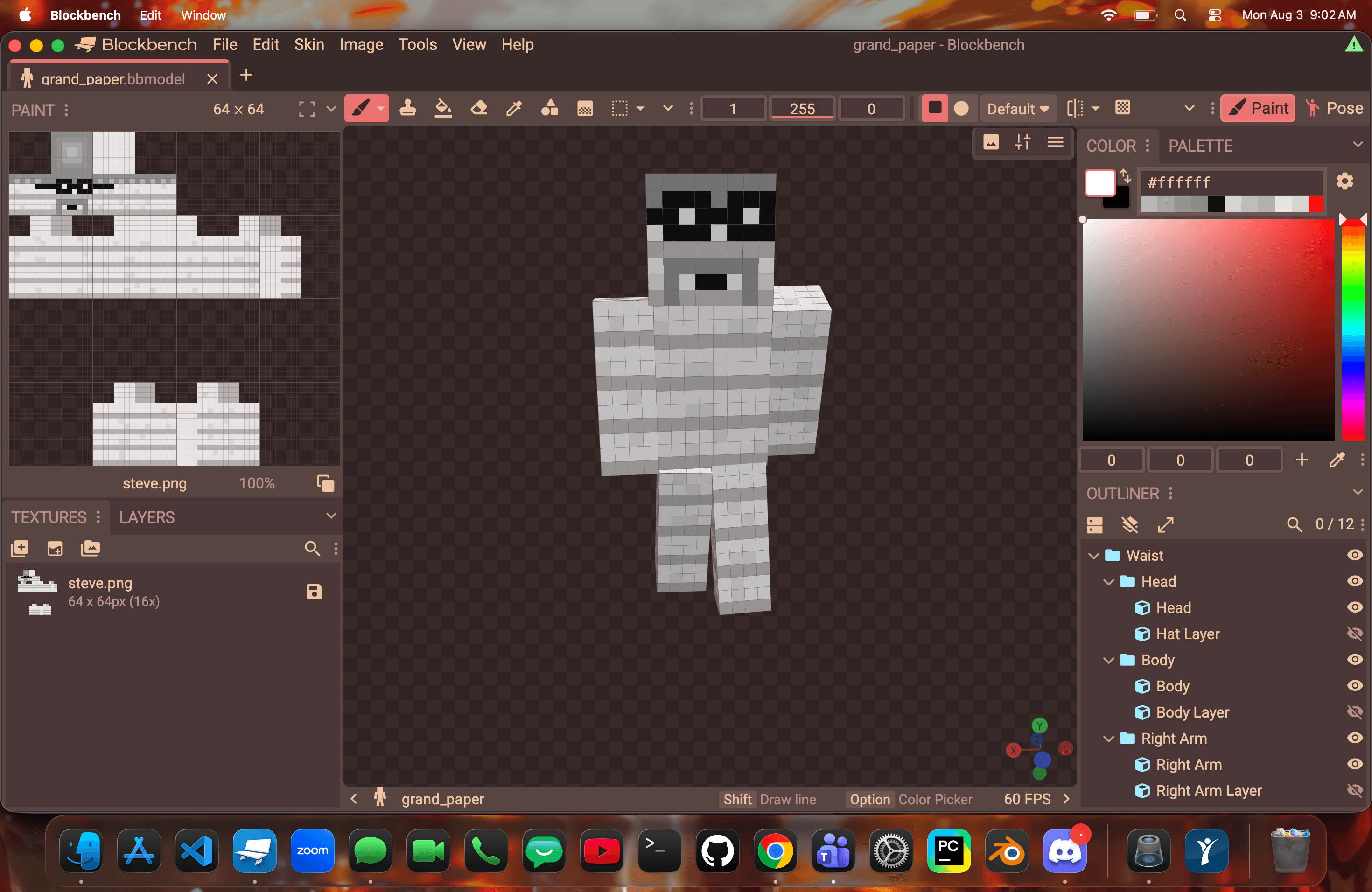Click the round brush shape button
1372x892 pixels.
(961, 108)
